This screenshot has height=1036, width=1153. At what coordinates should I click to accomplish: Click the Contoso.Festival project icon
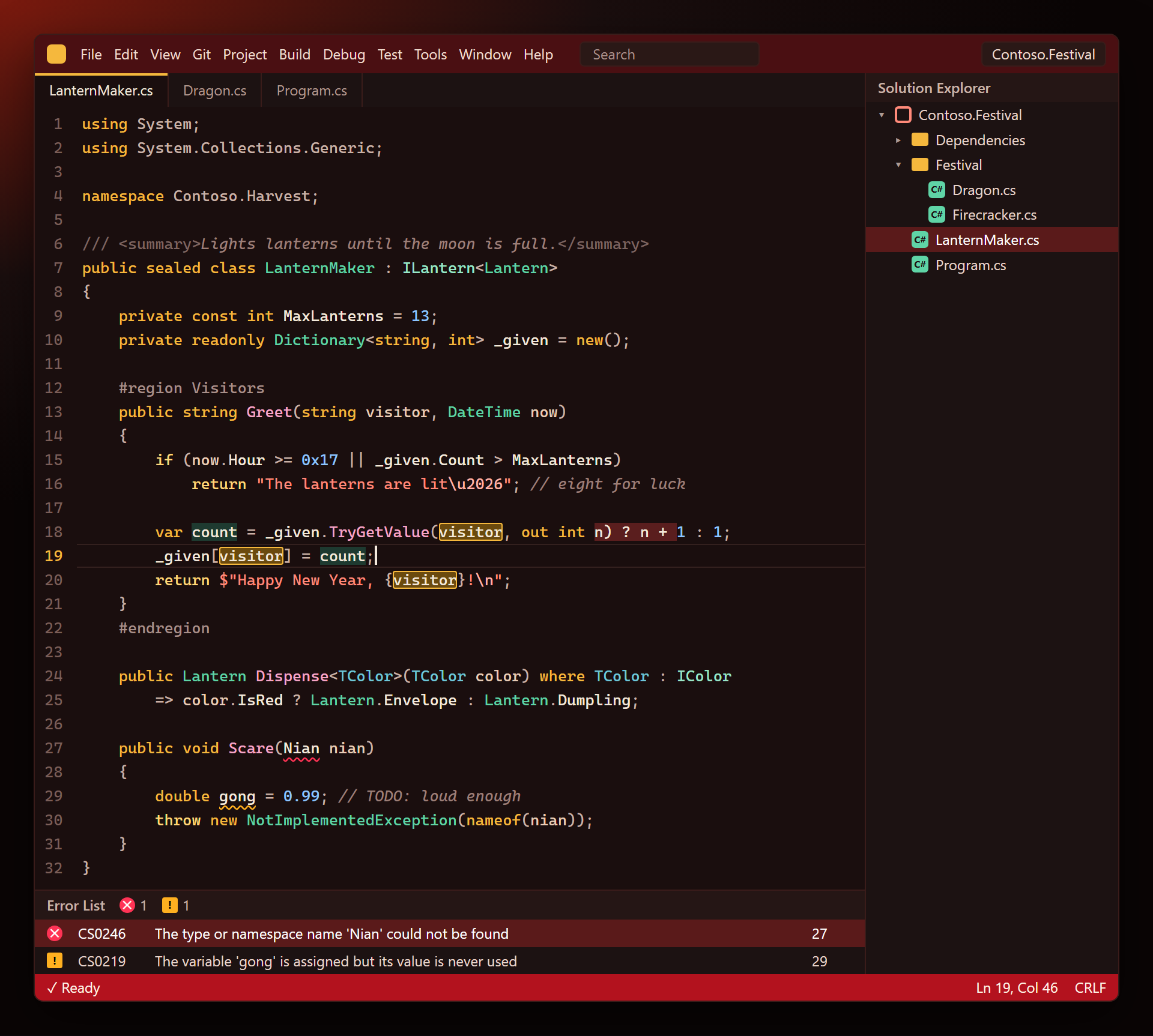coord(903,115)
